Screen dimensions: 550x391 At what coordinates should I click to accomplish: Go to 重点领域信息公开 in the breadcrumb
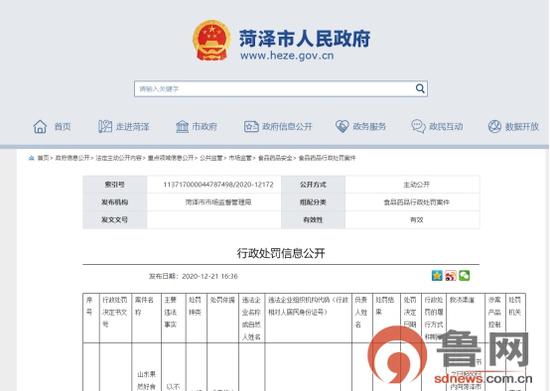(171, 158)
